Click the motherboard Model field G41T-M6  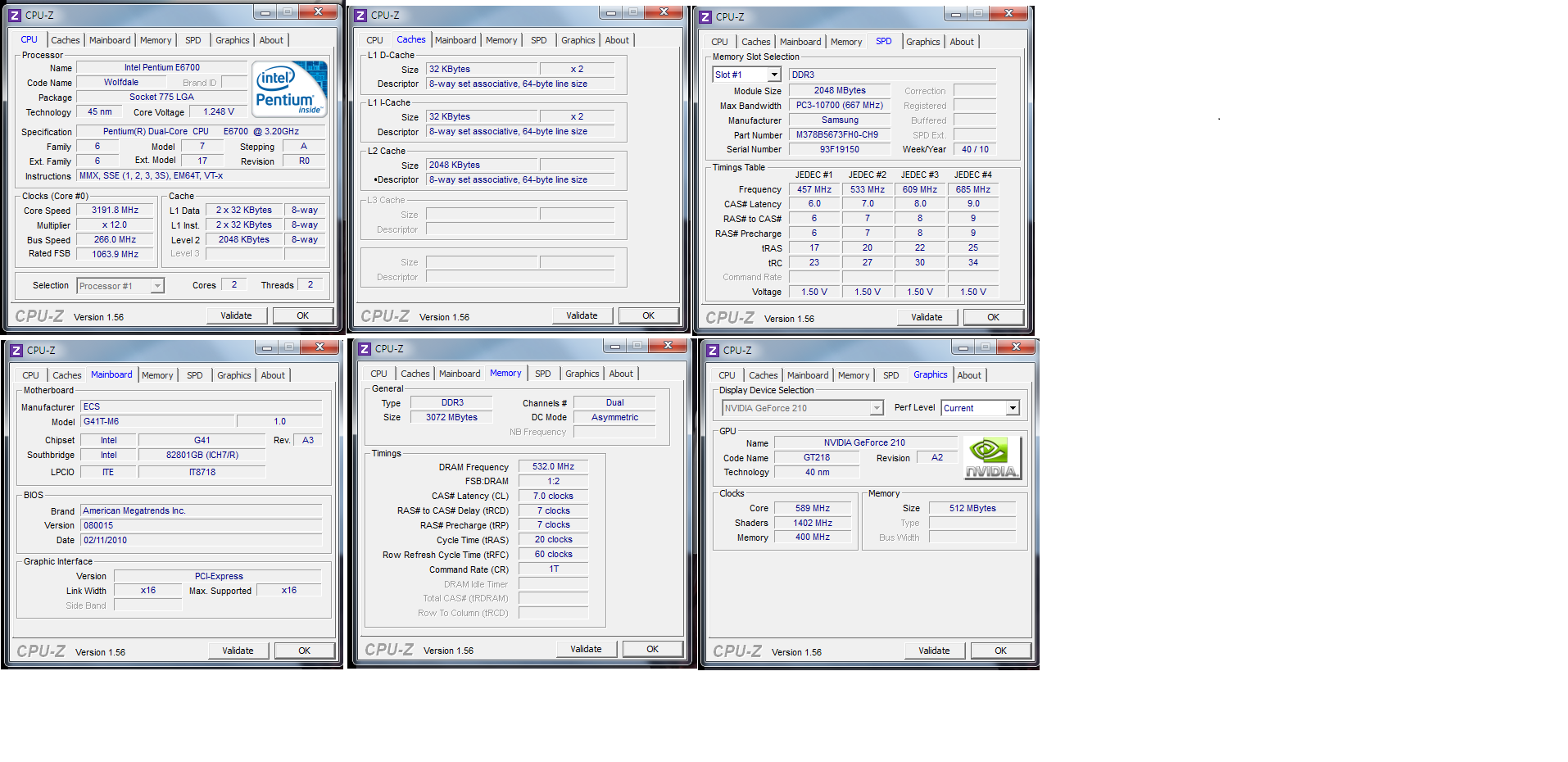158,422
